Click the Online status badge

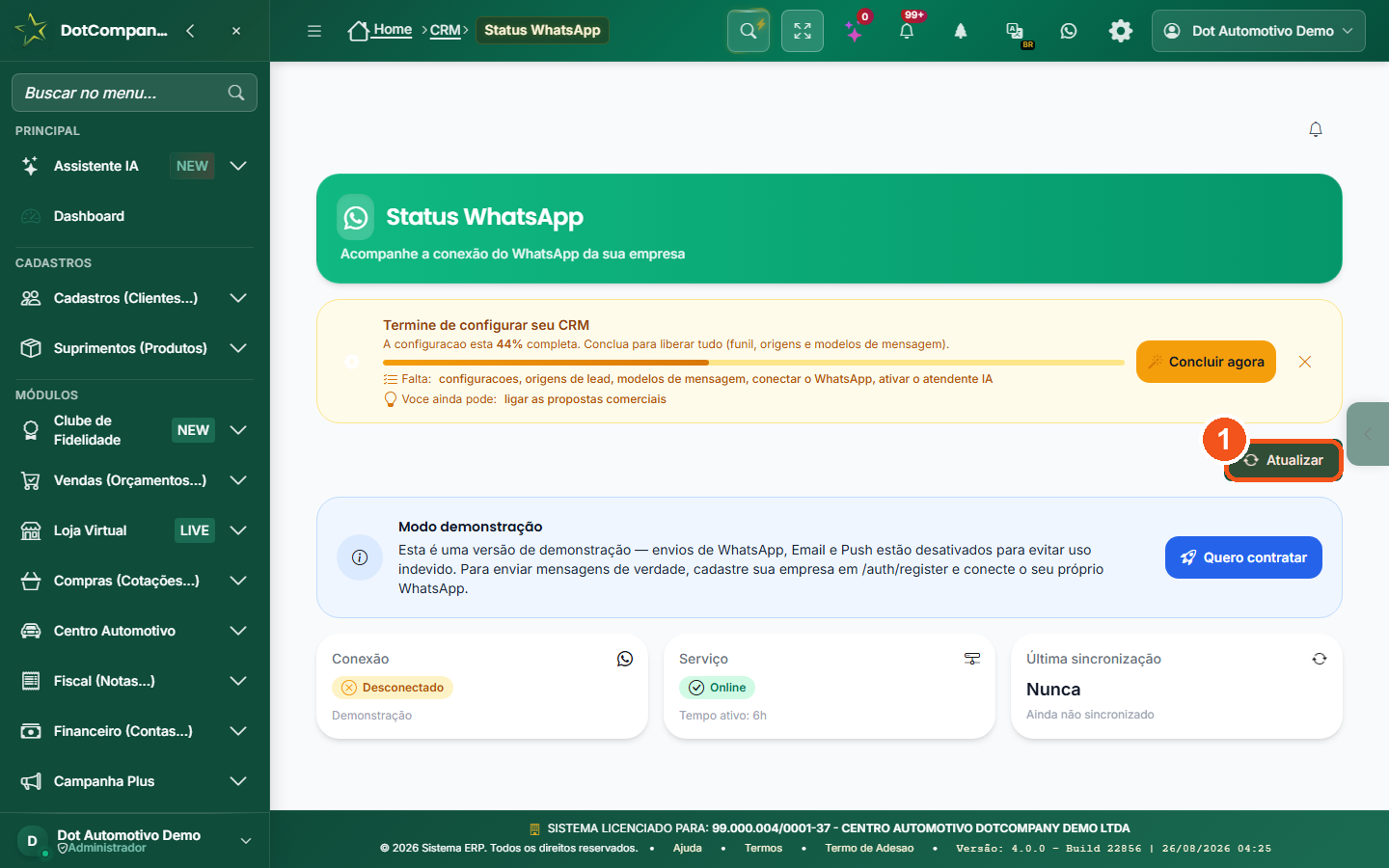717,688
